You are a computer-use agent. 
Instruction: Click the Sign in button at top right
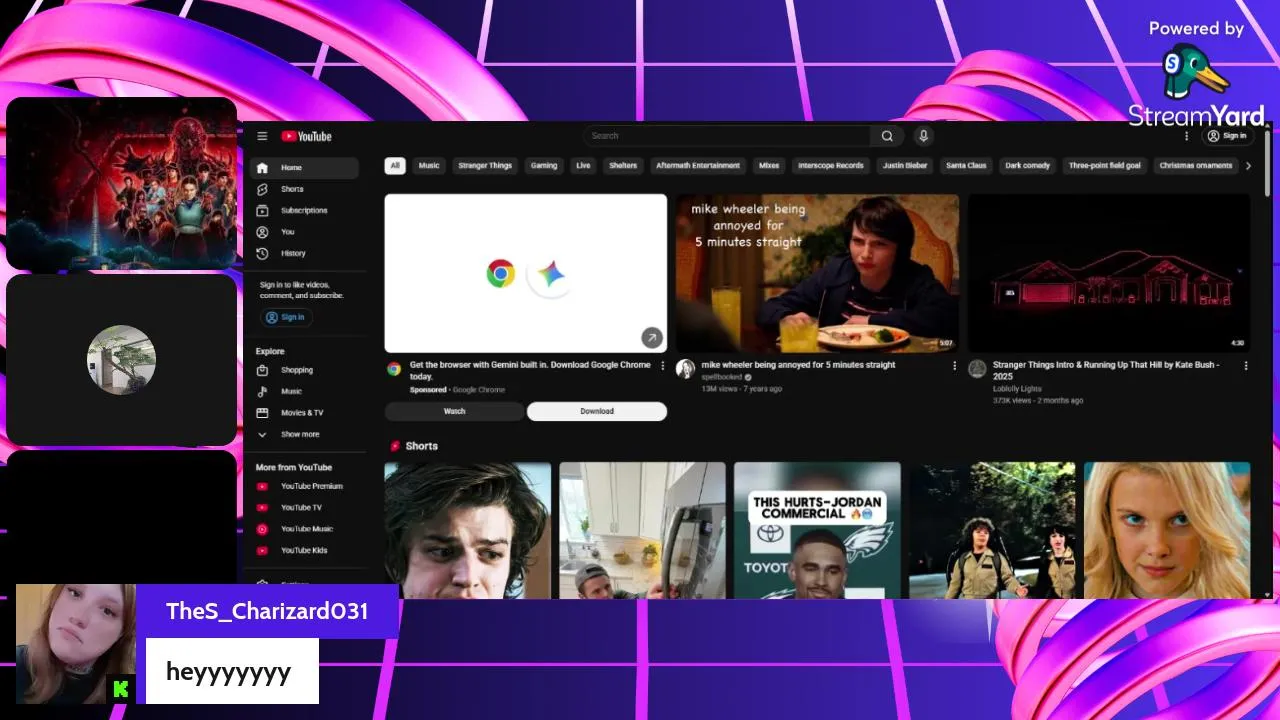[1227, 136]
